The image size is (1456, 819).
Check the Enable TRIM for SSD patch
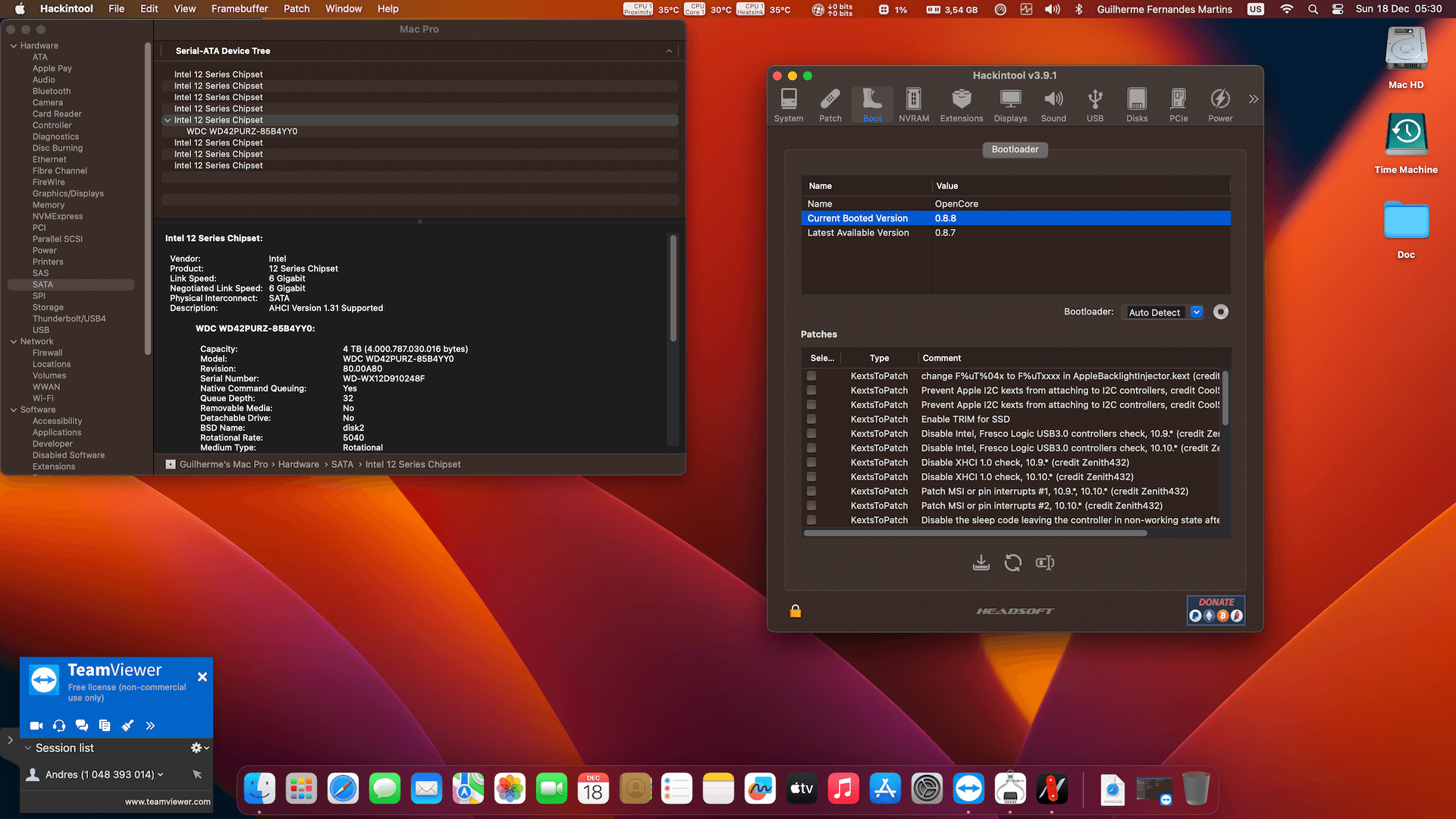click(811, 419)
